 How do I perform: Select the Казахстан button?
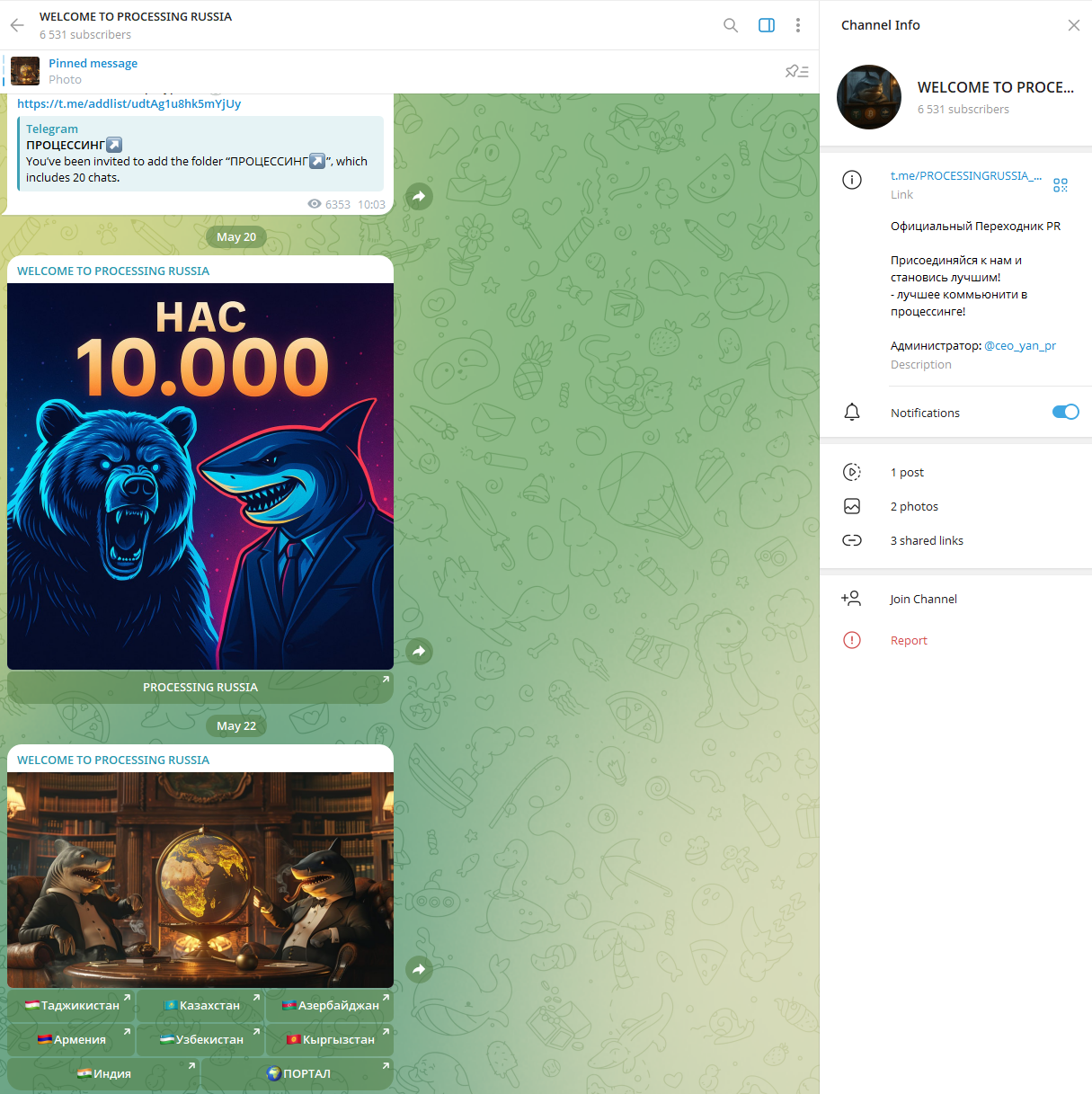201,1006
